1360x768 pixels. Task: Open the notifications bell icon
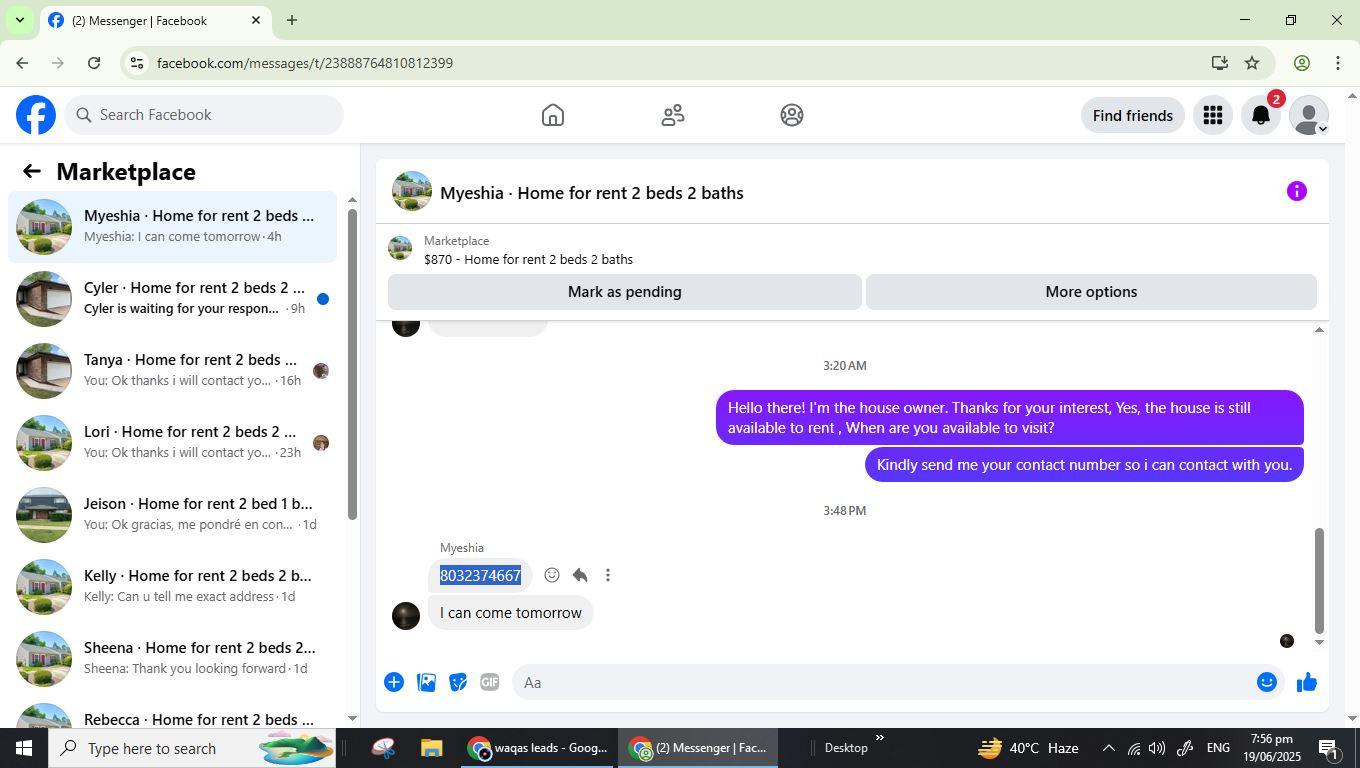point(1261,115)
